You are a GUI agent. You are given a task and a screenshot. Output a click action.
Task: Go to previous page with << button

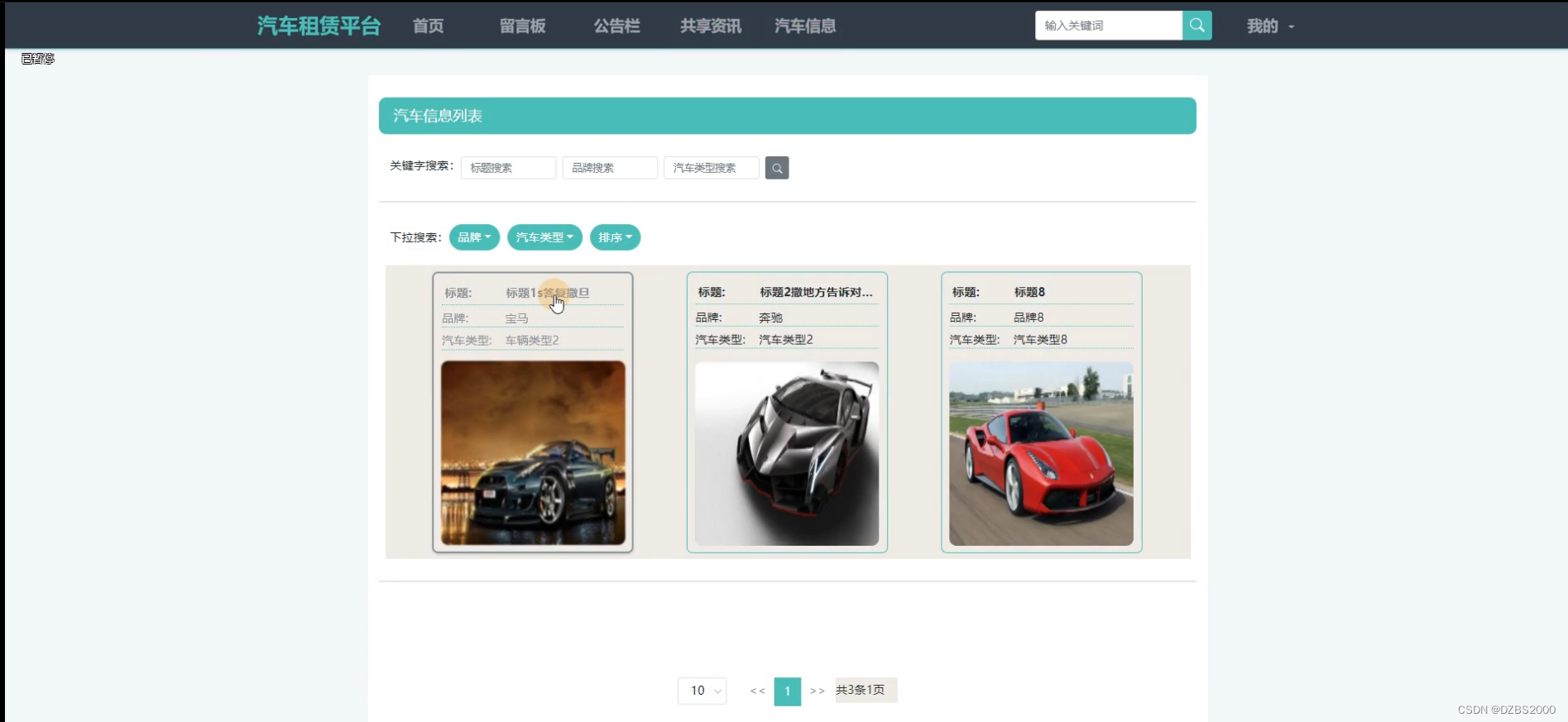click(x=757, y=691)
